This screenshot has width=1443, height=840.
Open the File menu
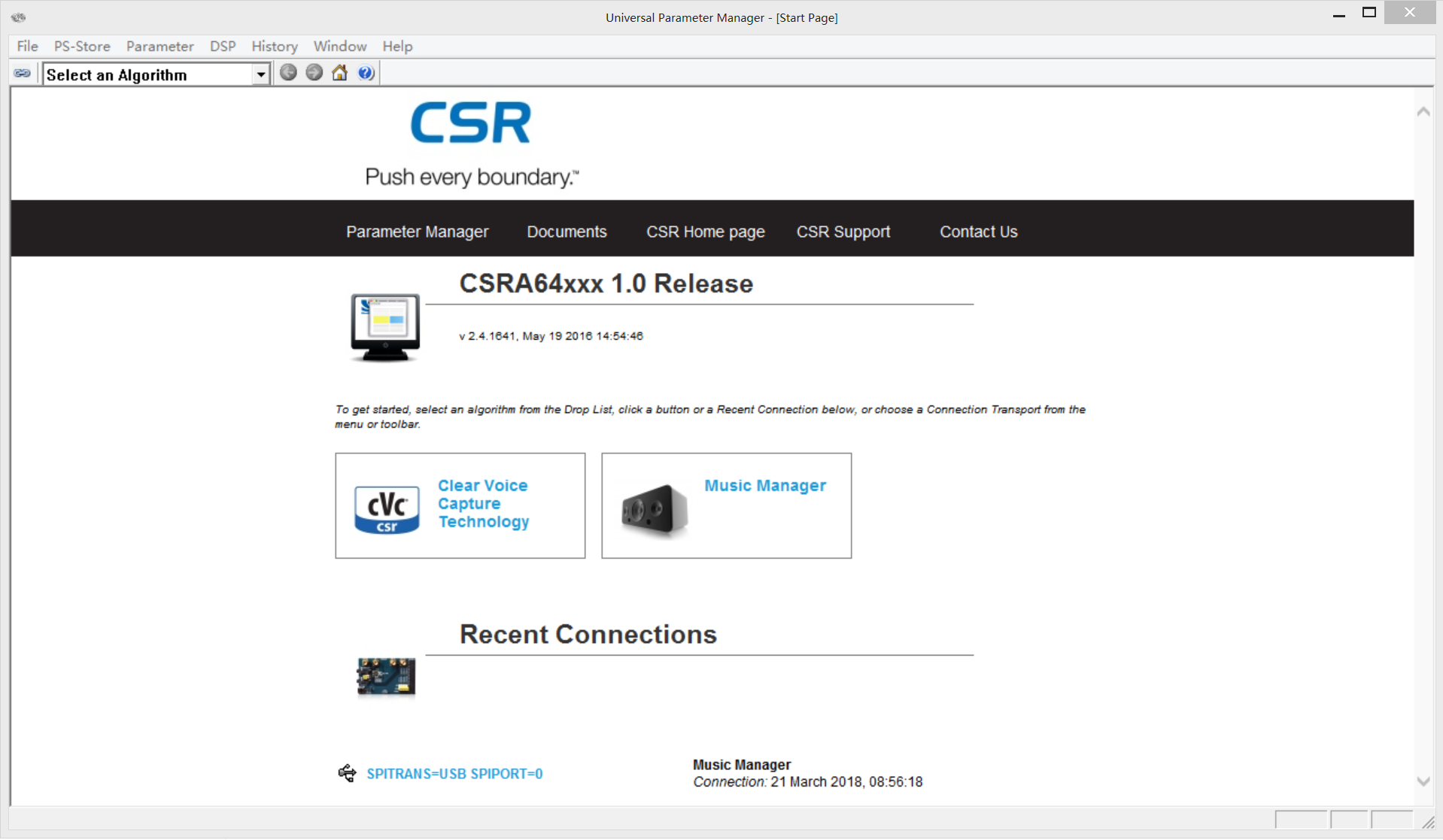pos(28,46)
